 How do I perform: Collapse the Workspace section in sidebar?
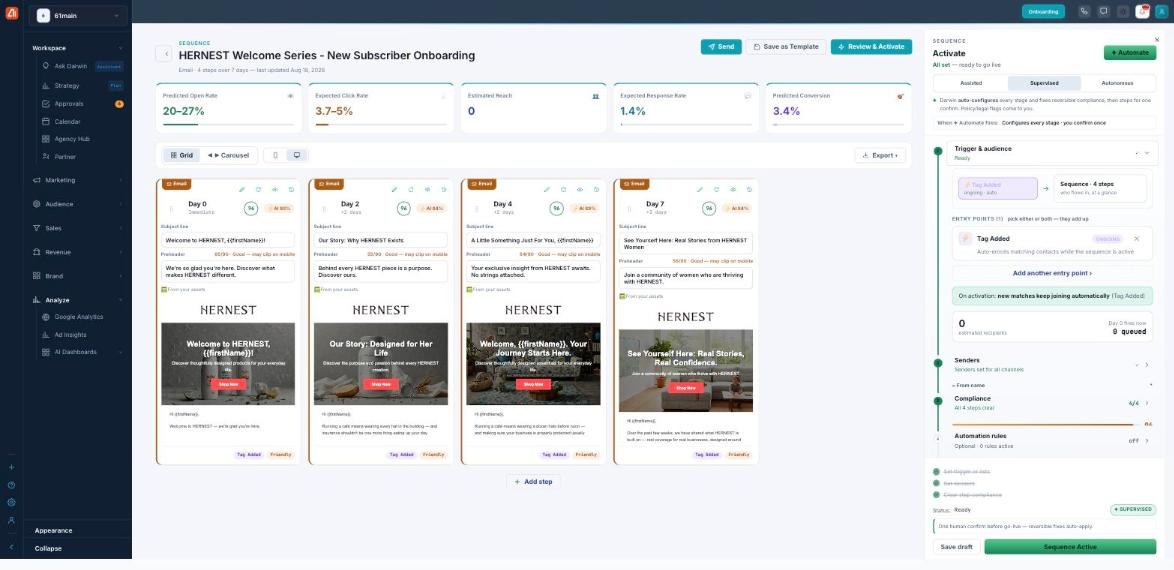[121, 48]
